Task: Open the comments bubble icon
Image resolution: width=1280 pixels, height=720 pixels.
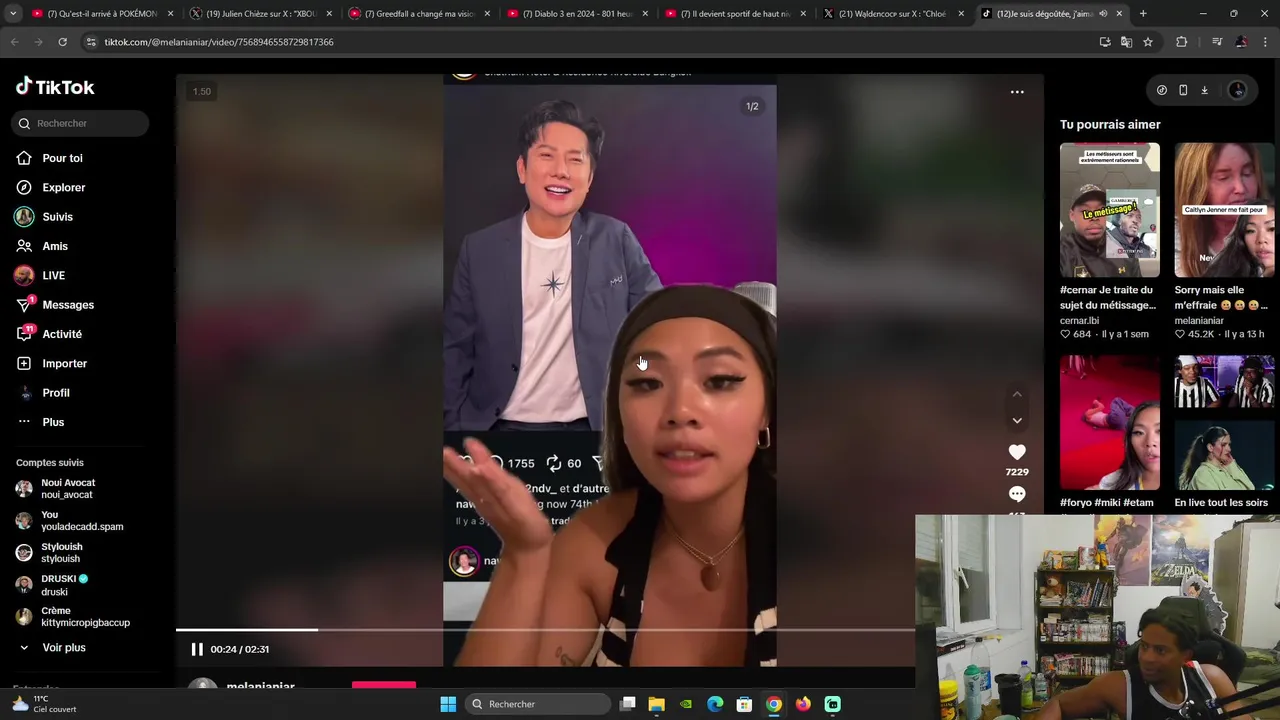Action: pos(1017,494)
